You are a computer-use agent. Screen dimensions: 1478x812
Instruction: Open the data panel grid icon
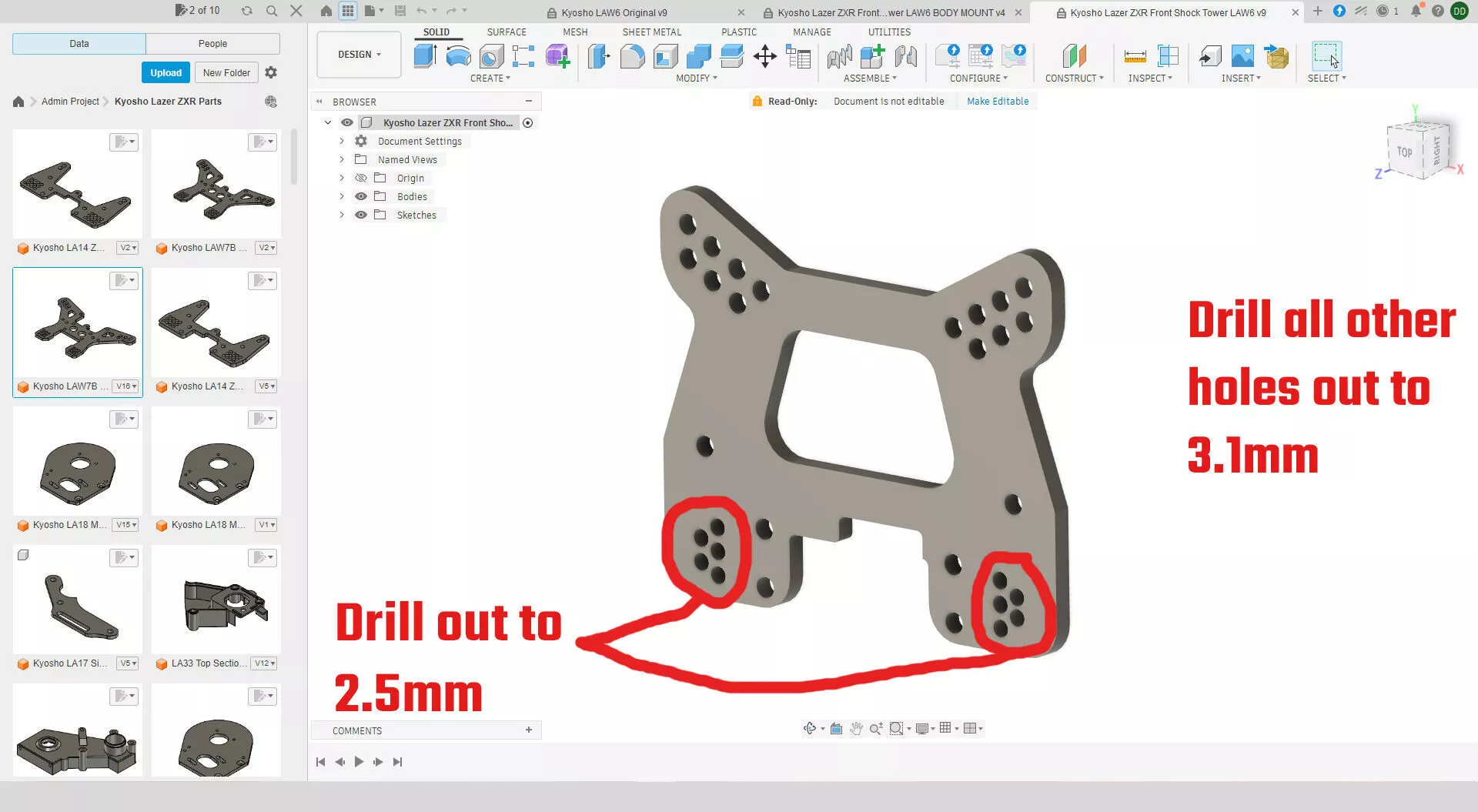pyautogui.click(x=348, y=11)
